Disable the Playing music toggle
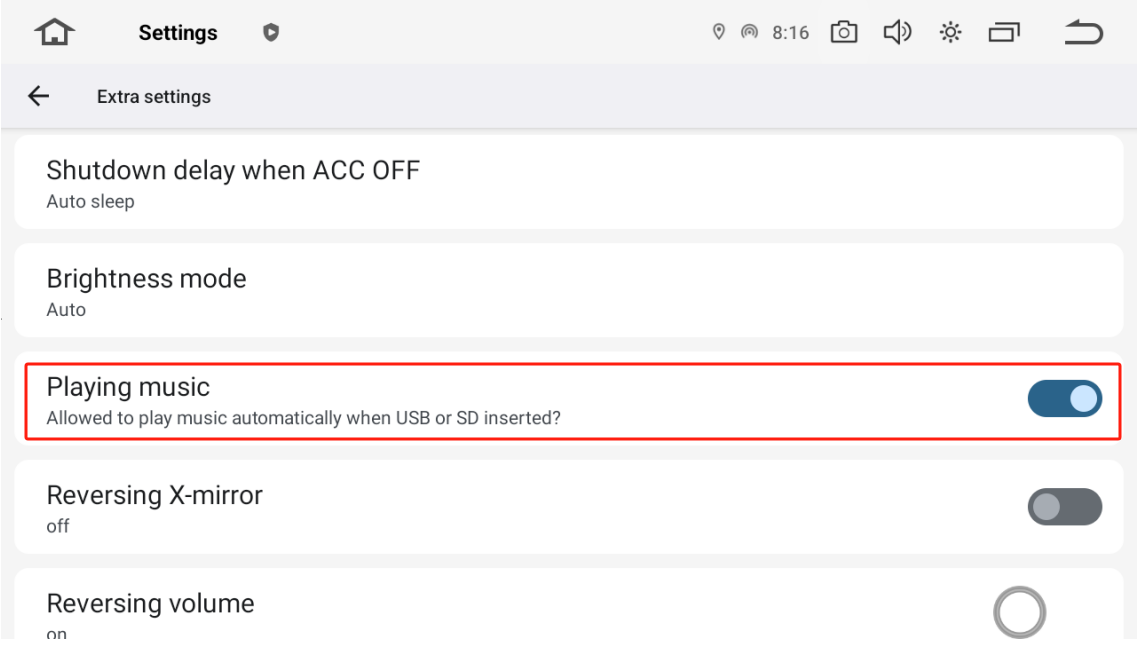This screenshot has height=654, width=1138. click(1065, 398)
